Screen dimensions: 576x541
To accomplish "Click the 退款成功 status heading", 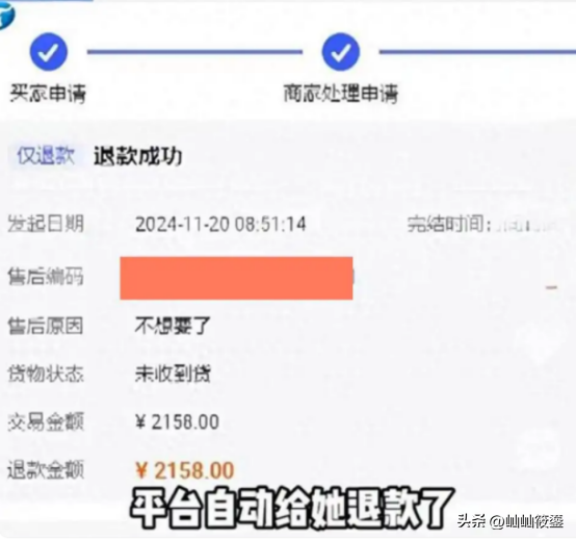I will pyautogui.click(x=138, y=156).
